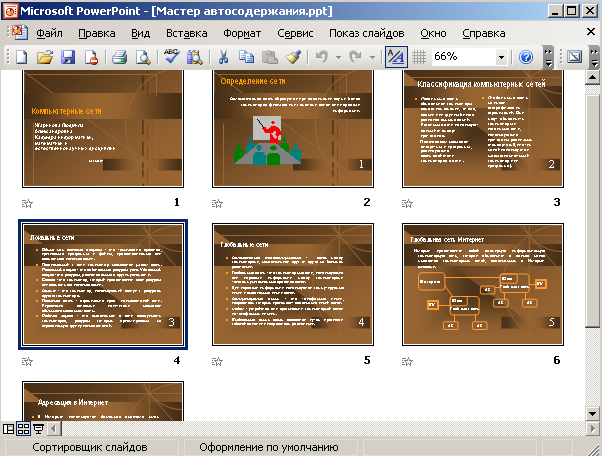Open the Research binoculars-book icon
The image size is (602, 456).
(195, 57)
